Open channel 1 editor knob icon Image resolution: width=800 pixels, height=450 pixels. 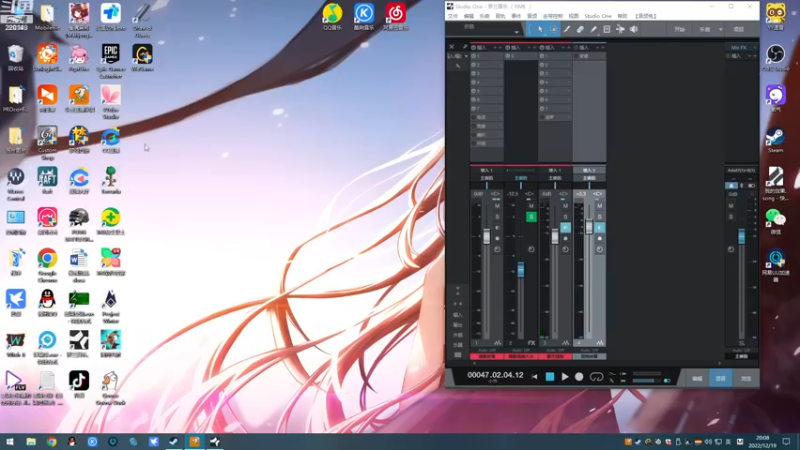coord(497,249)
